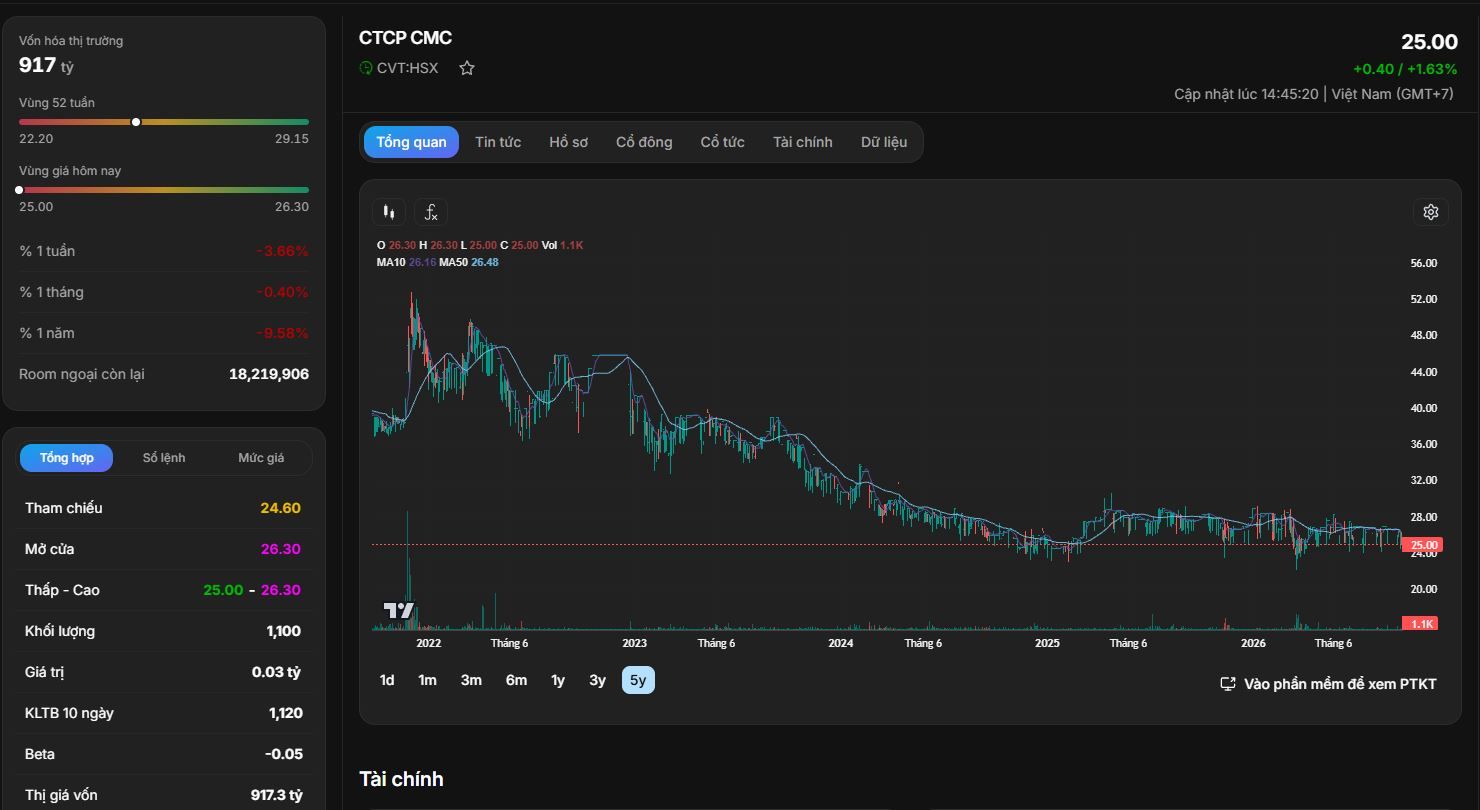This screenshot has width=1480, height=810.
Task: Click the % 1 tháng value -0.40%
Action: (282, 292)
